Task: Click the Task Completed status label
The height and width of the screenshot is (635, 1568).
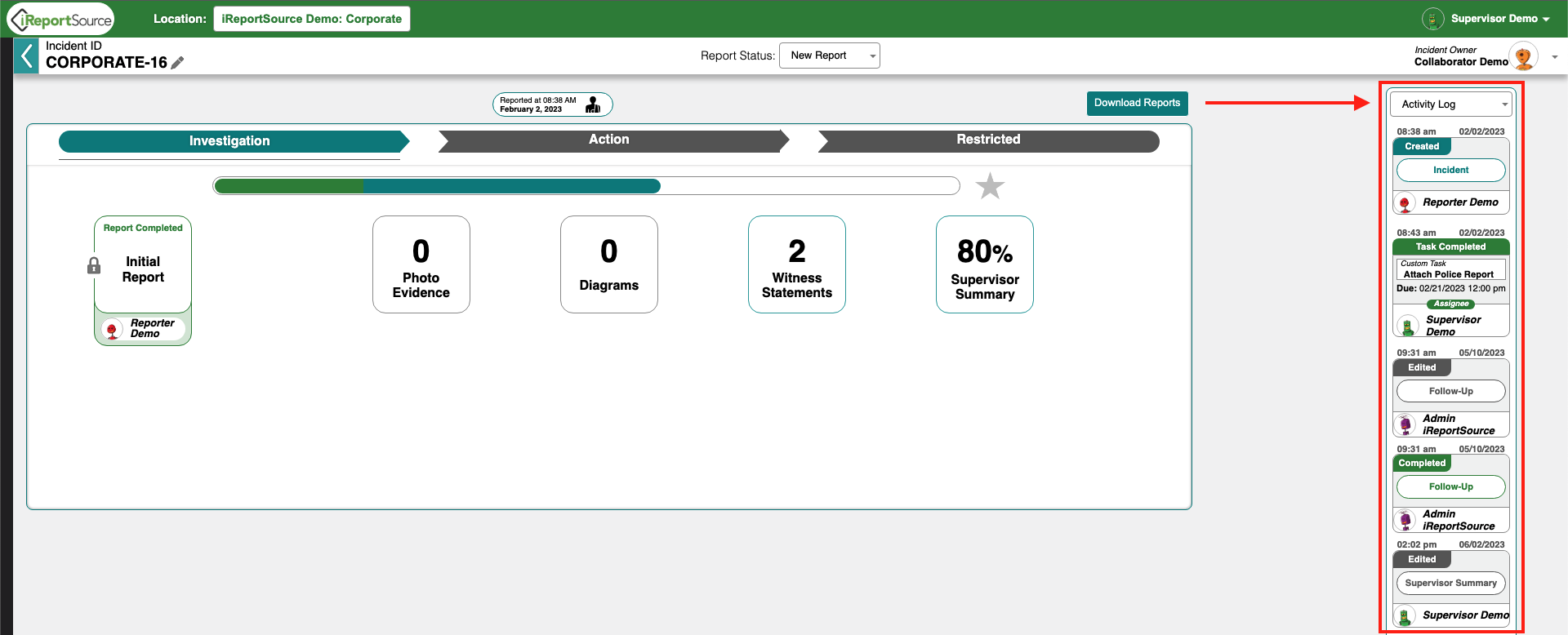Action: point(1450,247)
